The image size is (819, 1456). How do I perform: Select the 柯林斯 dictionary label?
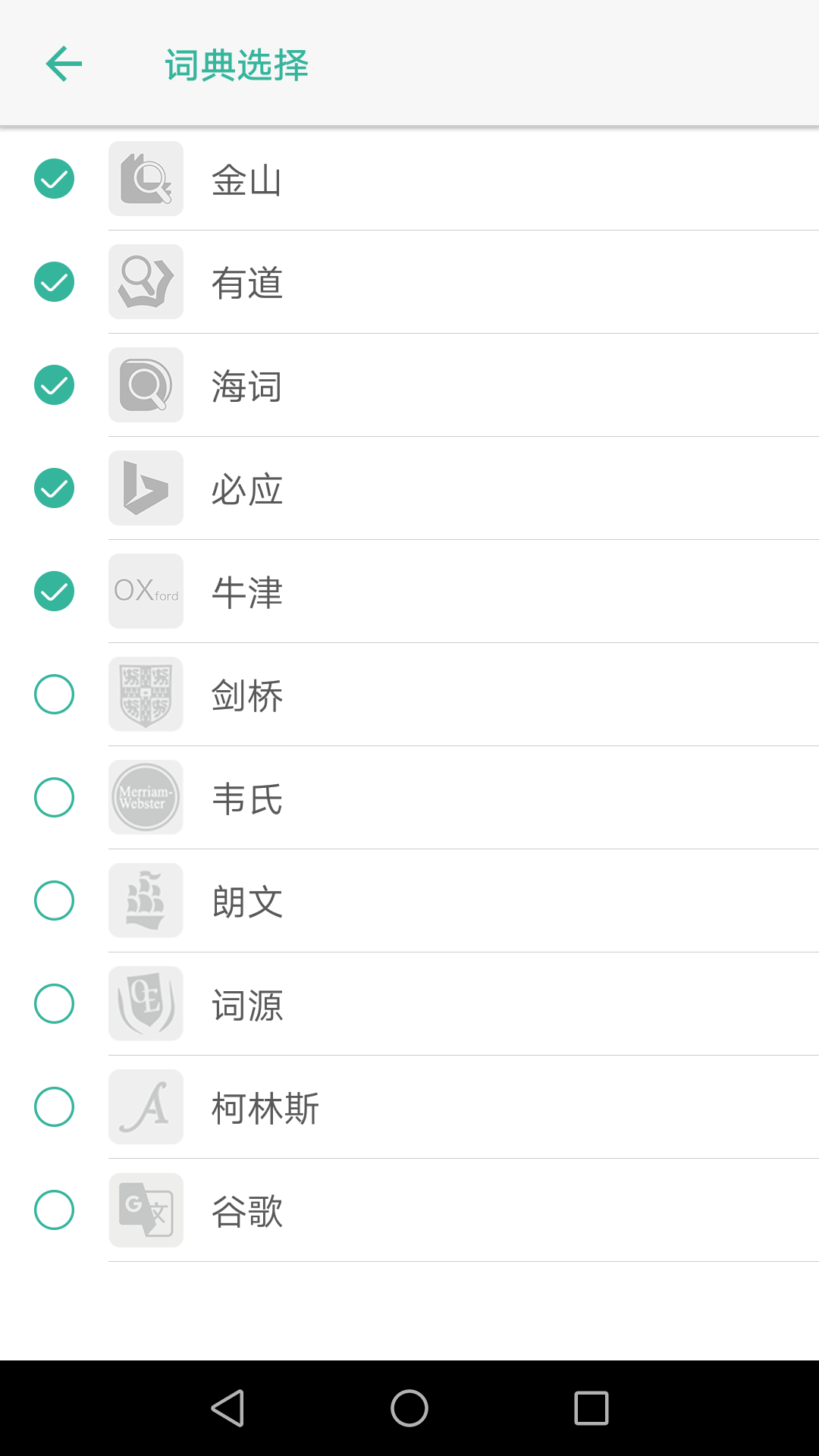click(265, 1109)
